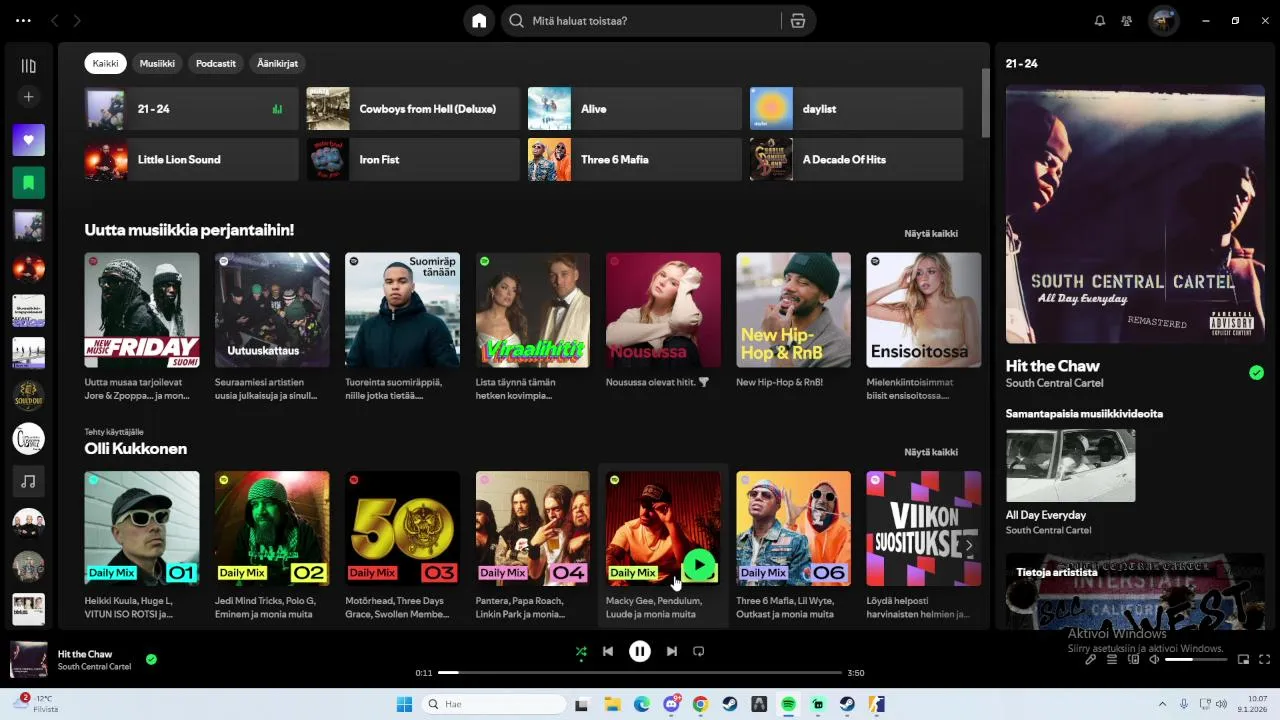Expand the system tray hidden icons chevron
The height and width of the screenshot is (720, 1280).
[1162, 704]
